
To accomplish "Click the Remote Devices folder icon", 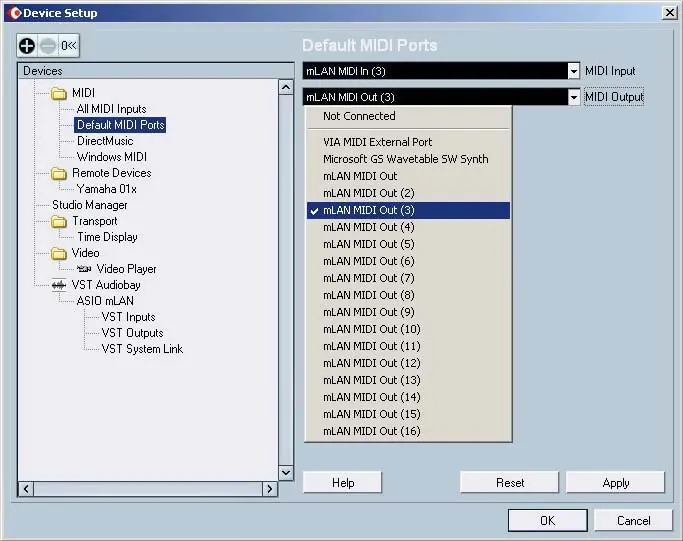I will (59, 173).
